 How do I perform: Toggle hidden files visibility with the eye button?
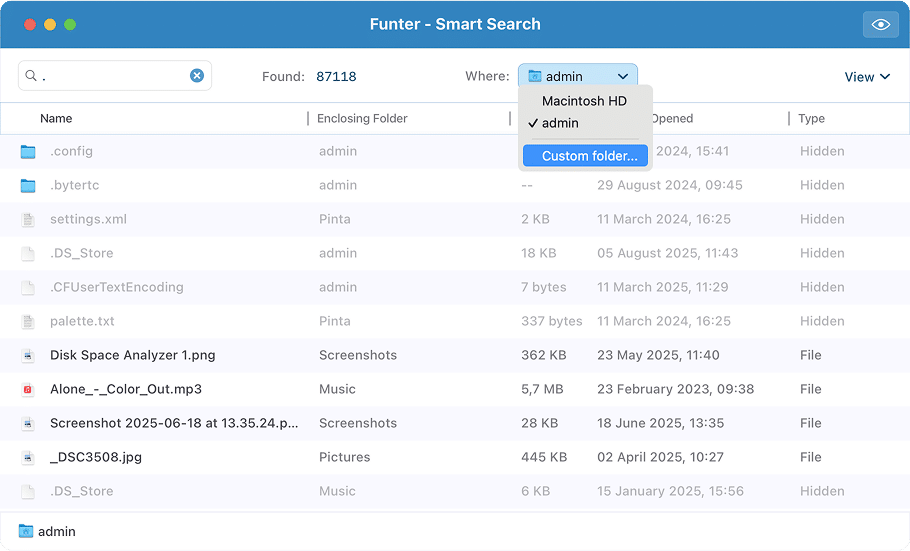[x=880, y=24]
